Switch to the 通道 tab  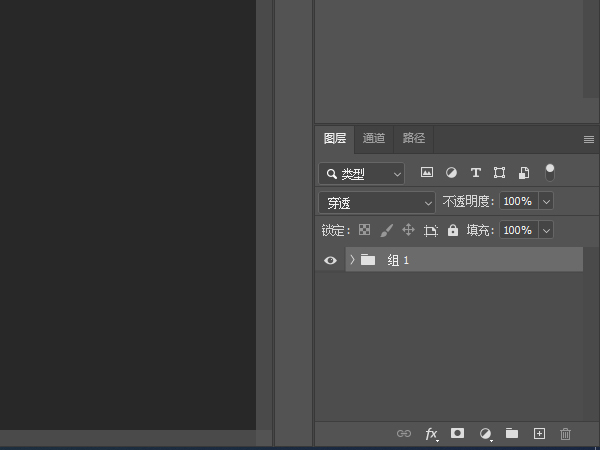coord(374,138)
